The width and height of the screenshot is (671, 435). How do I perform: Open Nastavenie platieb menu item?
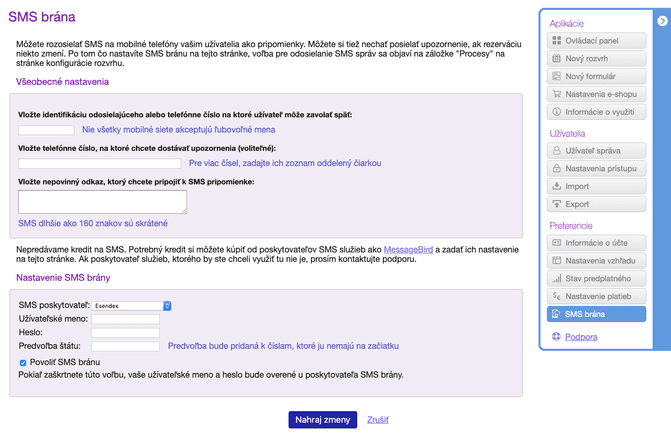596,296
